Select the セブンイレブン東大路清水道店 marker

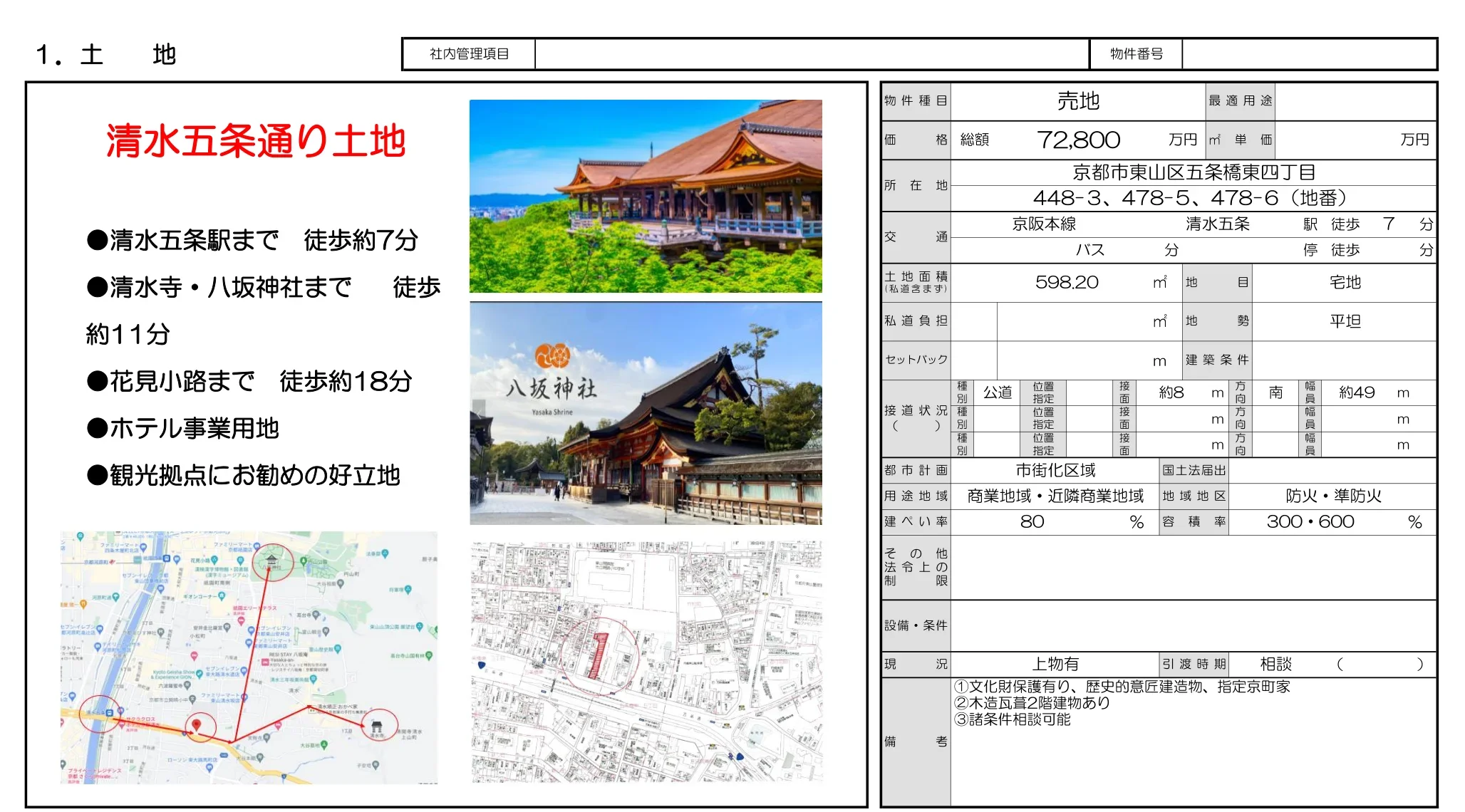tap(199, 672)
